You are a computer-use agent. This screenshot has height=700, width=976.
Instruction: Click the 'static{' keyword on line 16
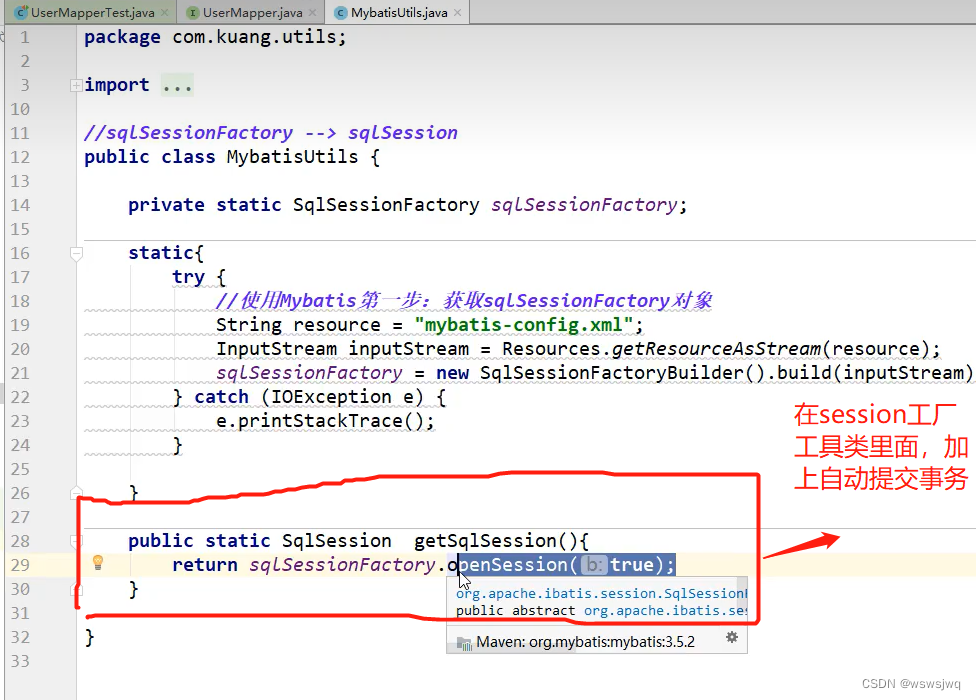[166, 253]
